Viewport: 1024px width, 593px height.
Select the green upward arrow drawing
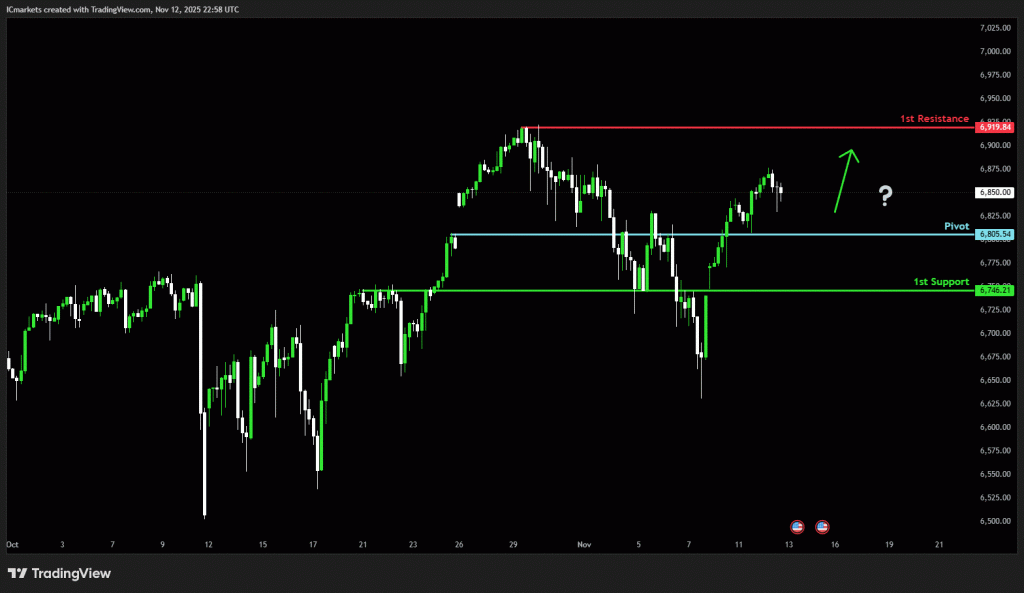point(844,180)
